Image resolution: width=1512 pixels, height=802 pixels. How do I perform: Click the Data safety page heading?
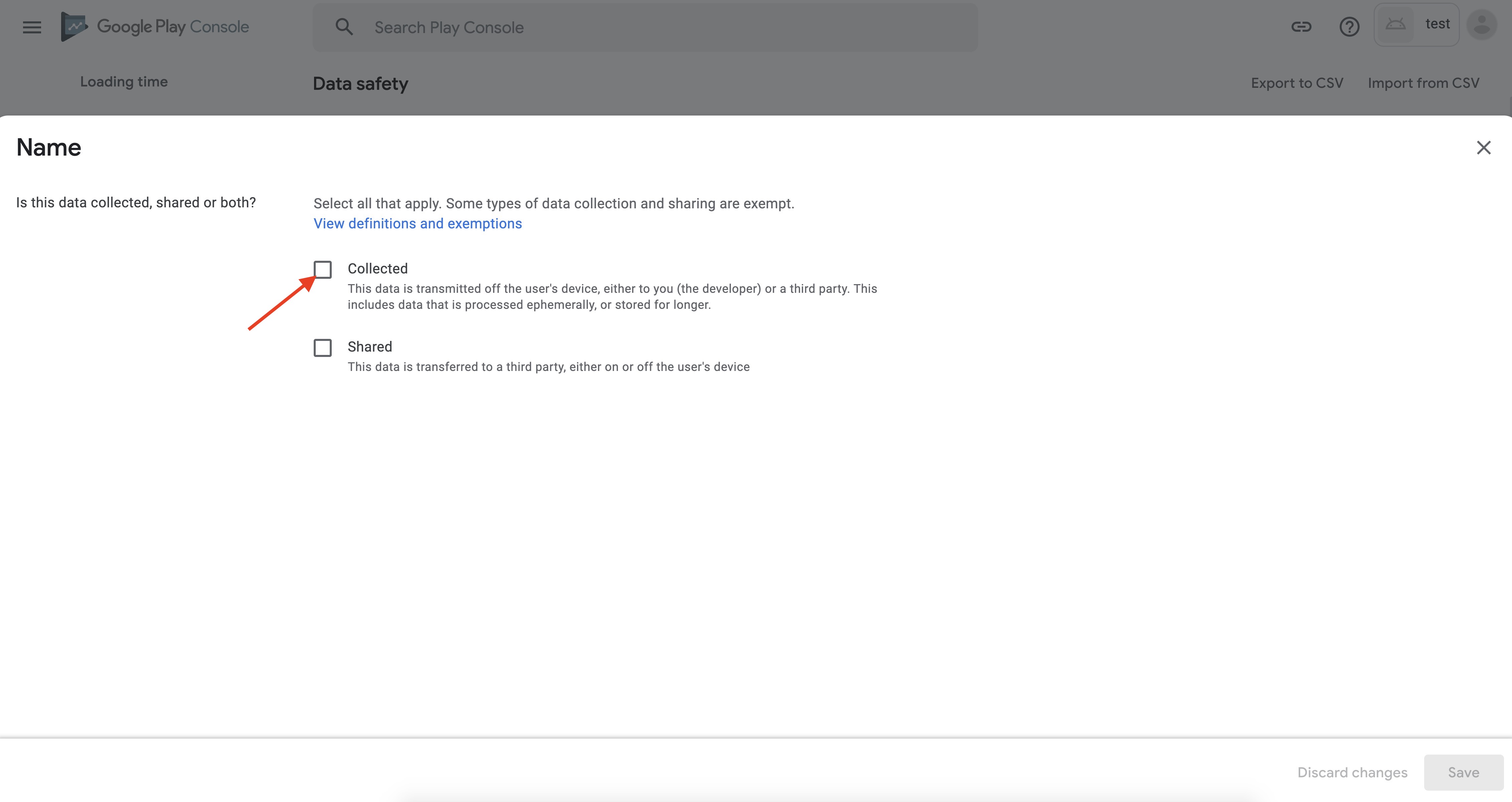[360, 84]
